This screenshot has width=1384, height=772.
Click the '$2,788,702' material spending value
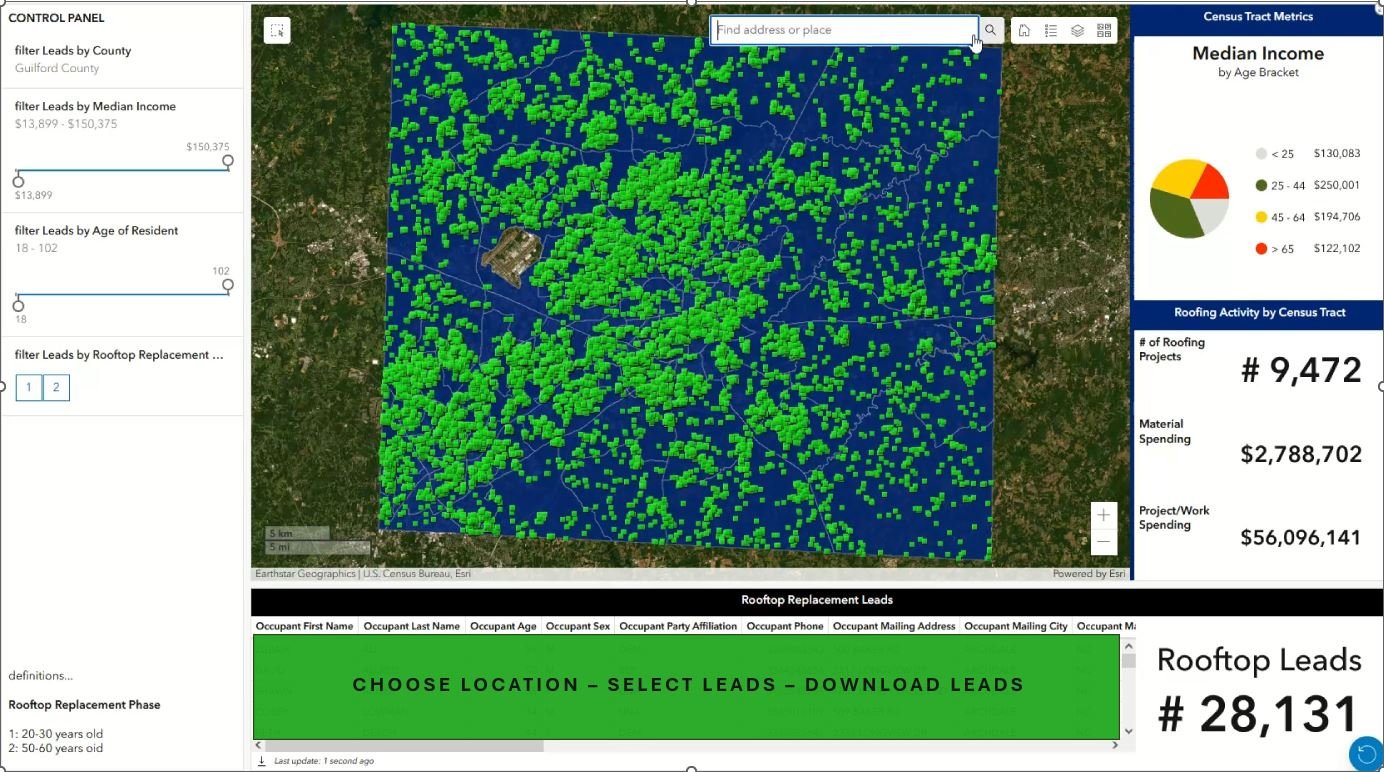[1301, 454]
